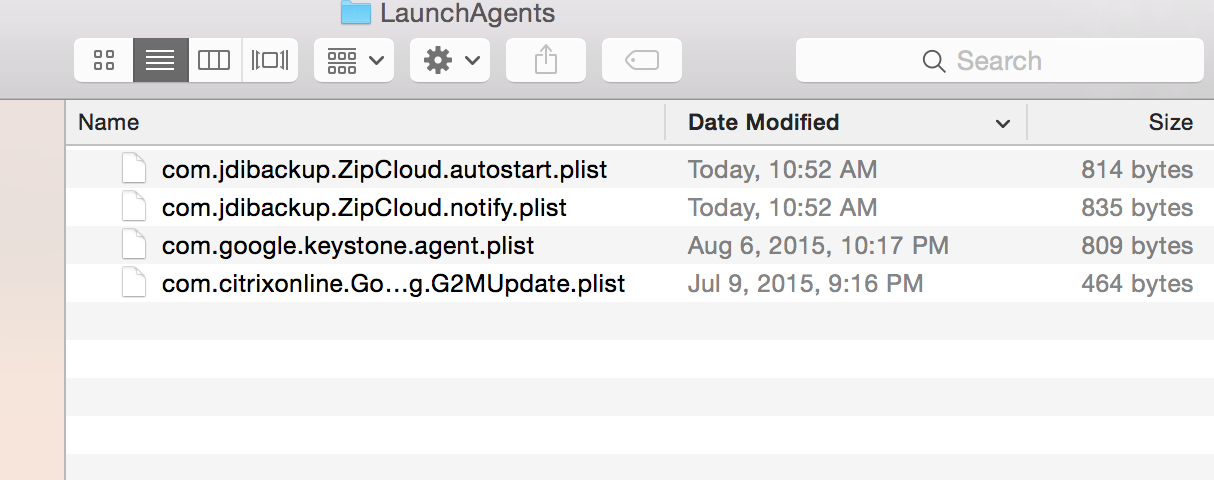Sort by Date Modified column header

click(x=764, y=123)
